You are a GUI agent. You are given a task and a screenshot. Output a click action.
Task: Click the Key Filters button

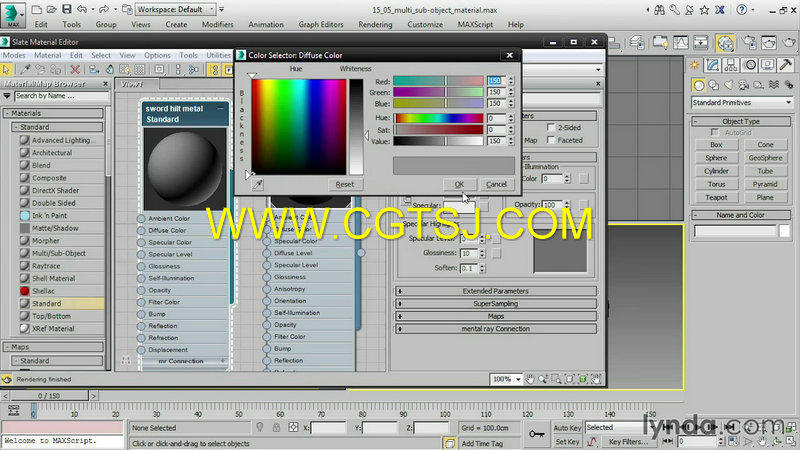pos(628,442)
